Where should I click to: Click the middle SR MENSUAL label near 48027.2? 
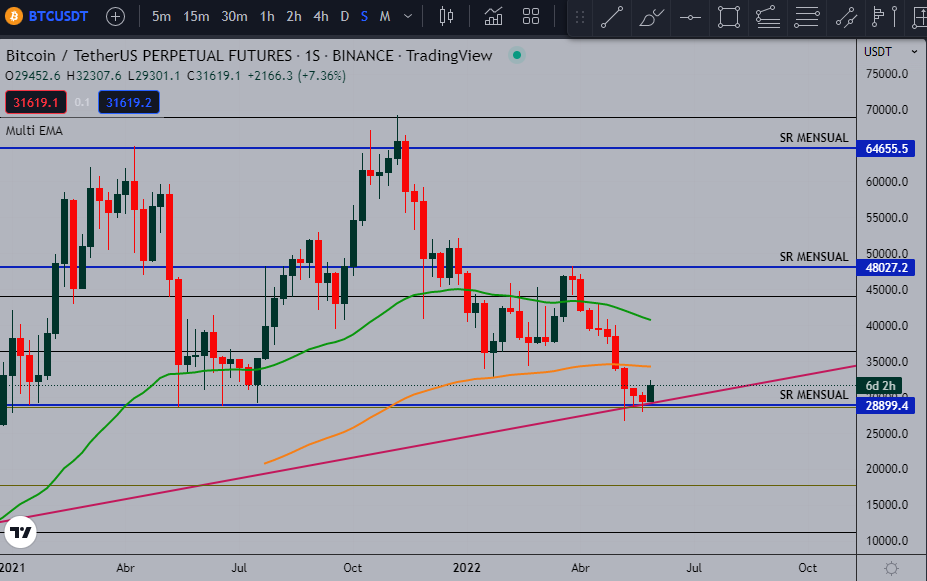pos(813,257)
